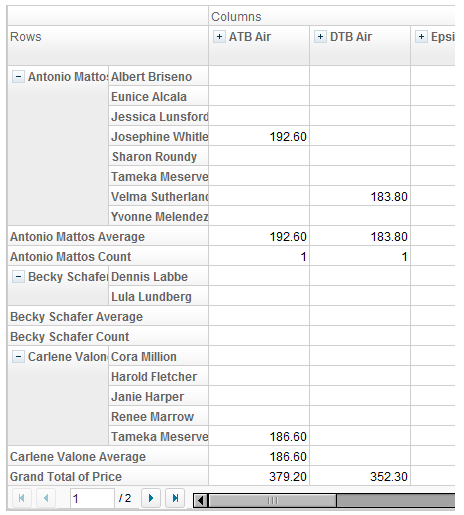Expand the DTB Air column
Image resolution: width=464 pixels, height=515 pixels.
(x=320, y=37)
